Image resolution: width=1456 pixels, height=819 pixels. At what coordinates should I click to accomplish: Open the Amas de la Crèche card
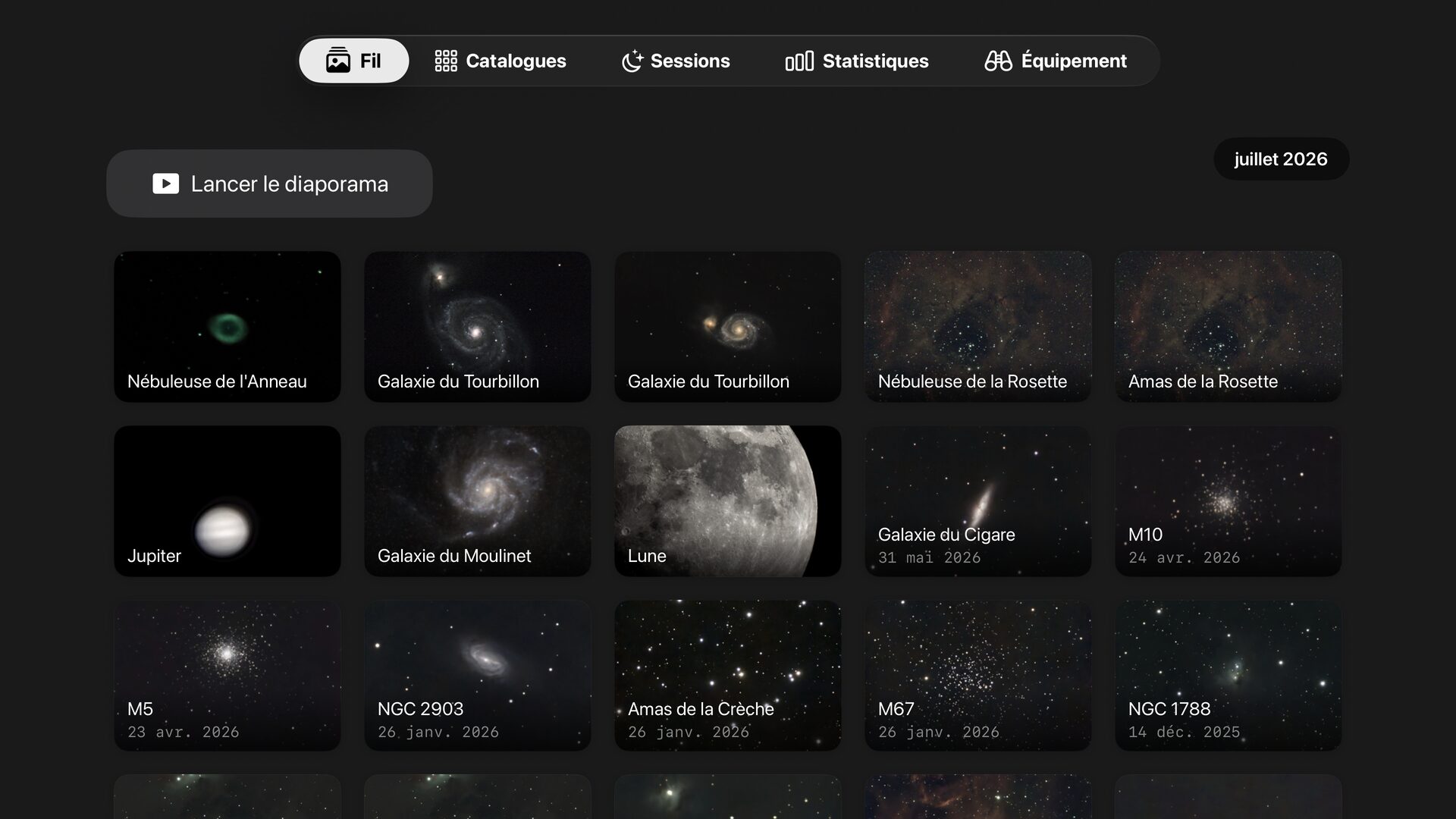(x=728, y=676)
